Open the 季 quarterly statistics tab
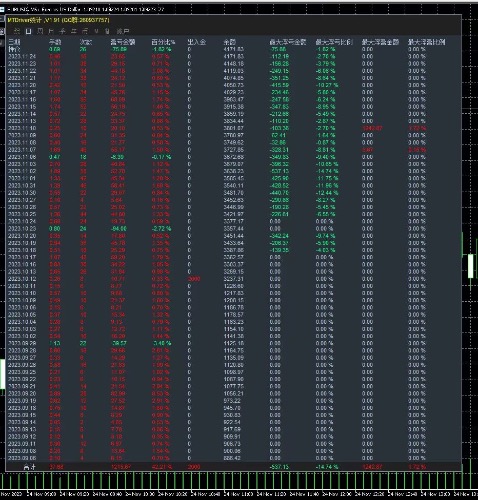 pos(62,31)
